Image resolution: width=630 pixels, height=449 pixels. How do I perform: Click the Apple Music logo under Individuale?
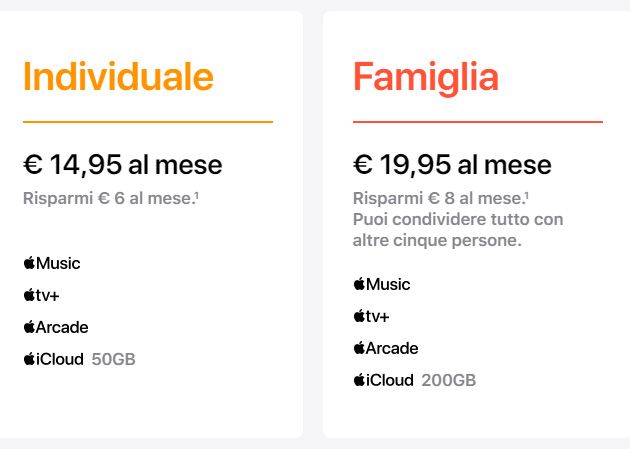click(51, 264)
